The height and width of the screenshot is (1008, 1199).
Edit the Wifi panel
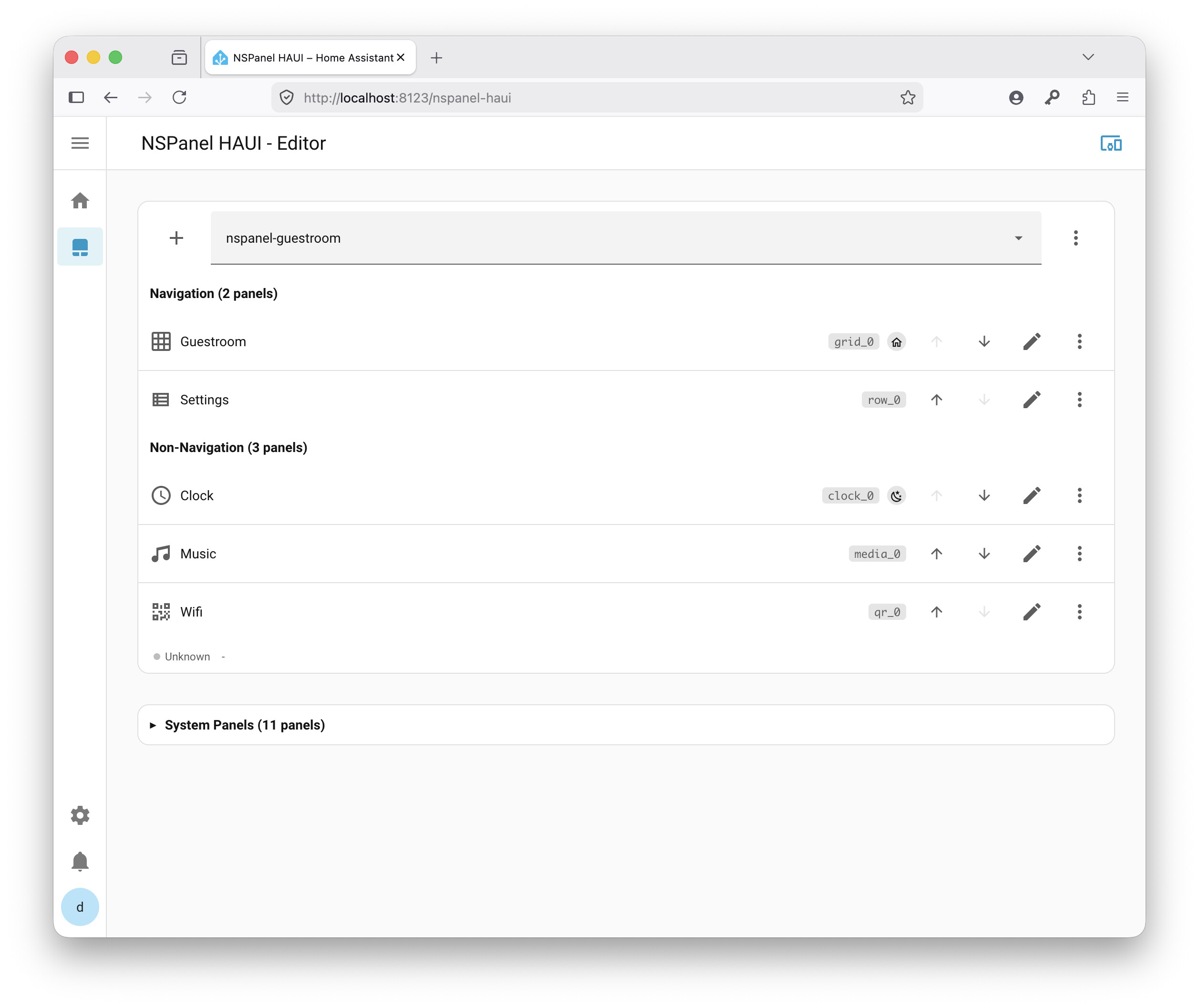click(x=1032, y=612)
